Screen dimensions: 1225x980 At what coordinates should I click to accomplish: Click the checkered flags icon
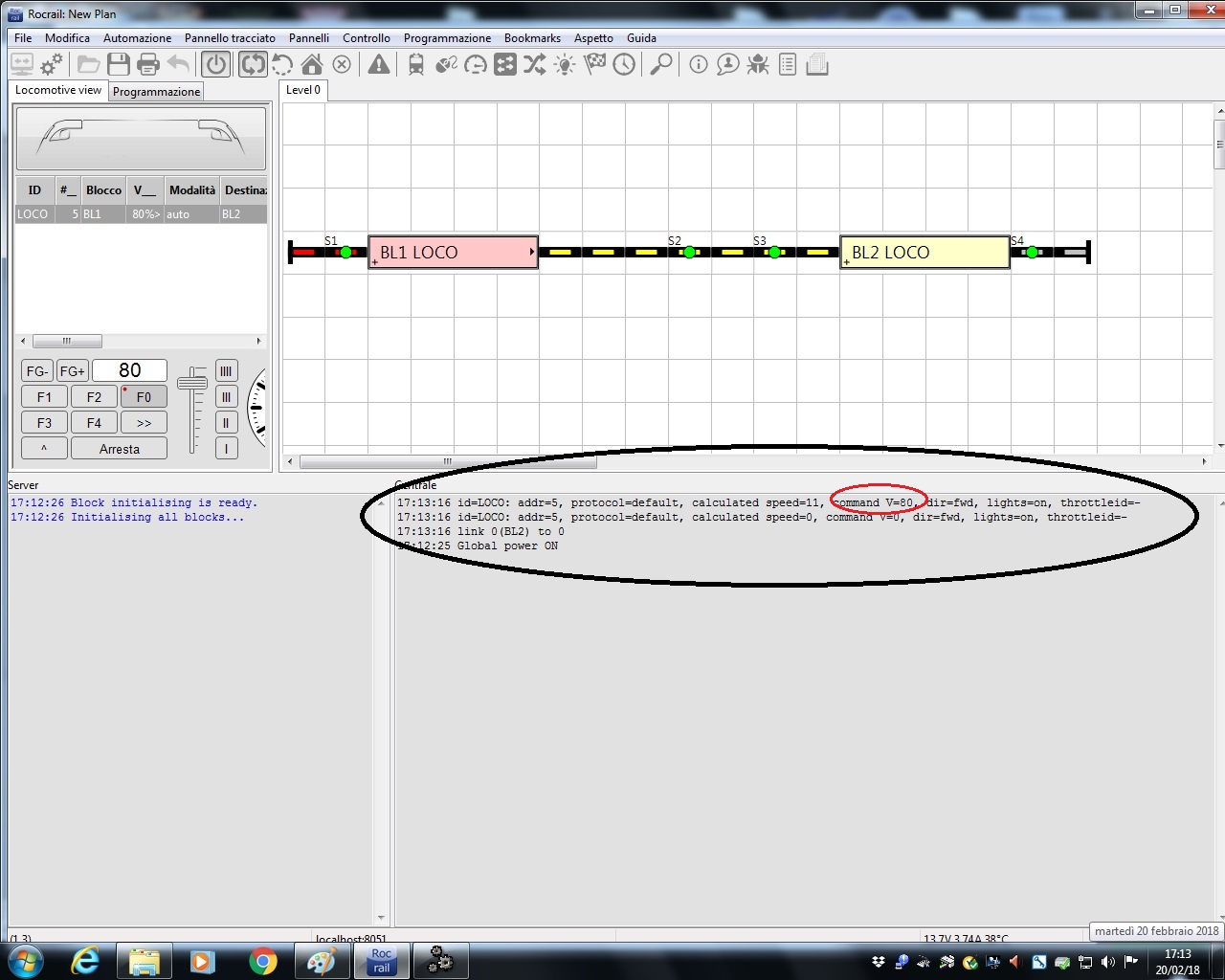click(x=594, y=65)
